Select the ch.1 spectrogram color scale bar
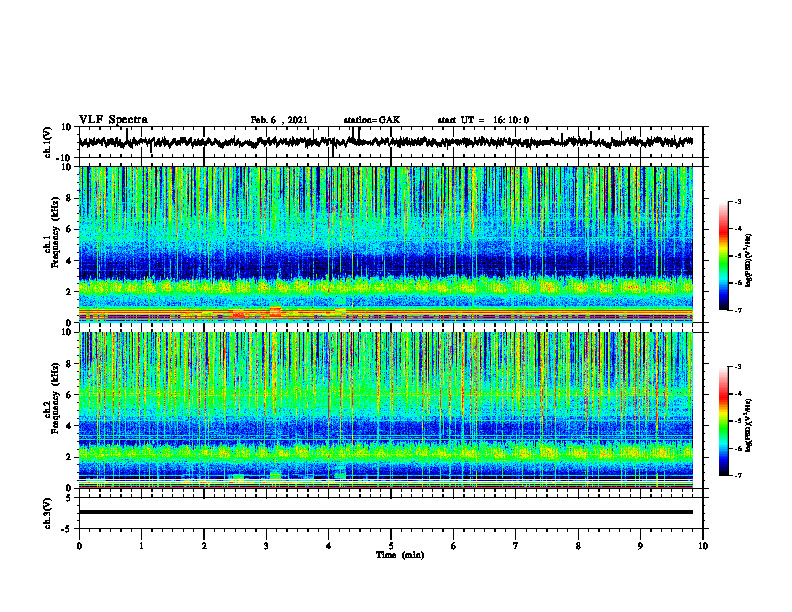Image resolution: width=792 pixels, height=612 pixels. click(723, 256)
